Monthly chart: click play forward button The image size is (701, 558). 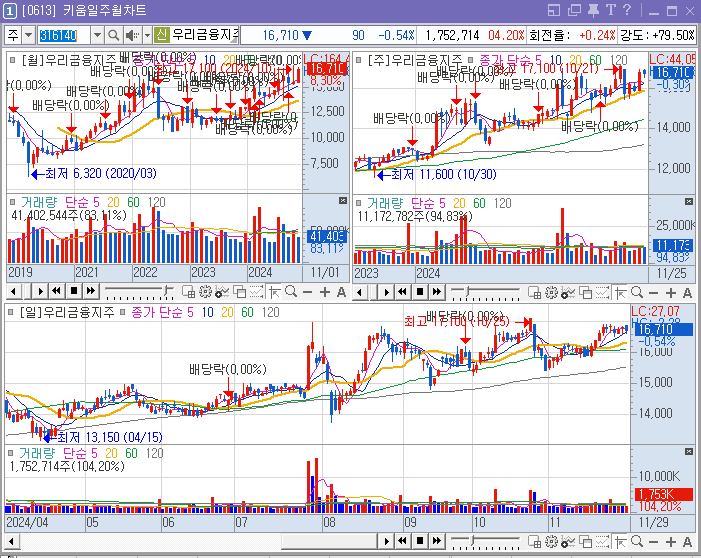click(x=40, y=292)
